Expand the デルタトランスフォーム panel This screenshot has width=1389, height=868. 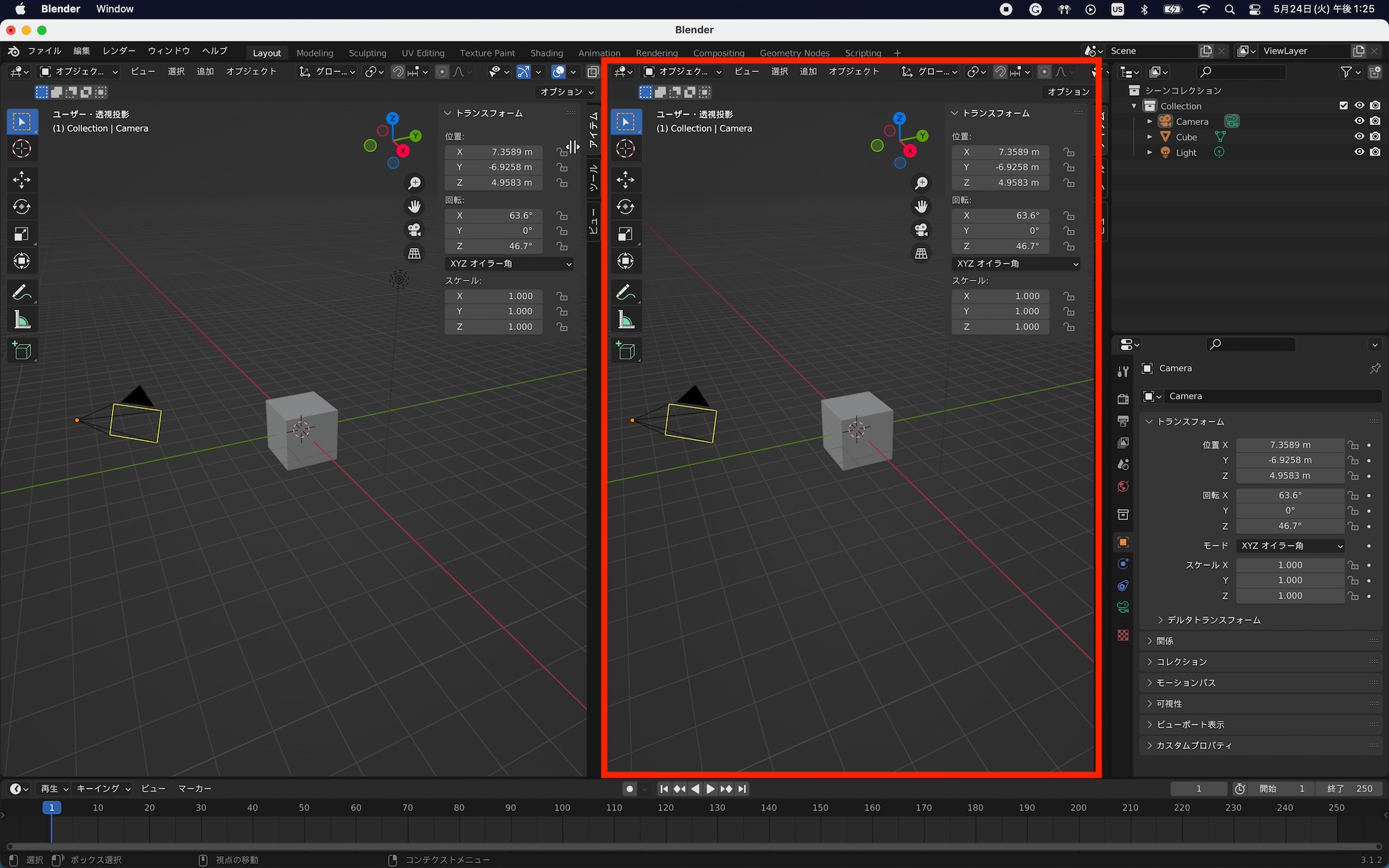(x=1213, y=620)
